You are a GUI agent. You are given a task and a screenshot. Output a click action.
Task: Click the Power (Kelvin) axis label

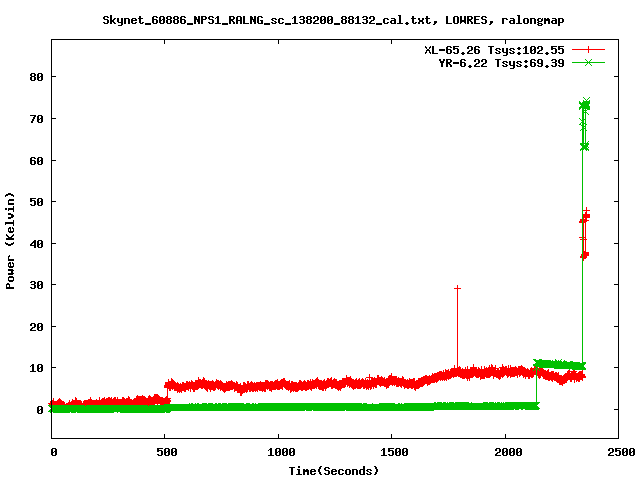click(10, 241)
